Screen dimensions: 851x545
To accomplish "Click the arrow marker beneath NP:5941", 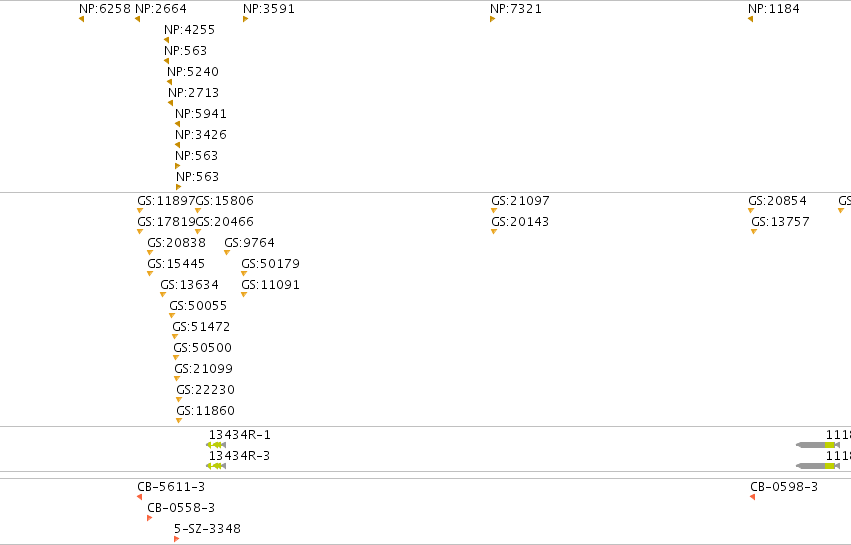I will tap(177, 124).
